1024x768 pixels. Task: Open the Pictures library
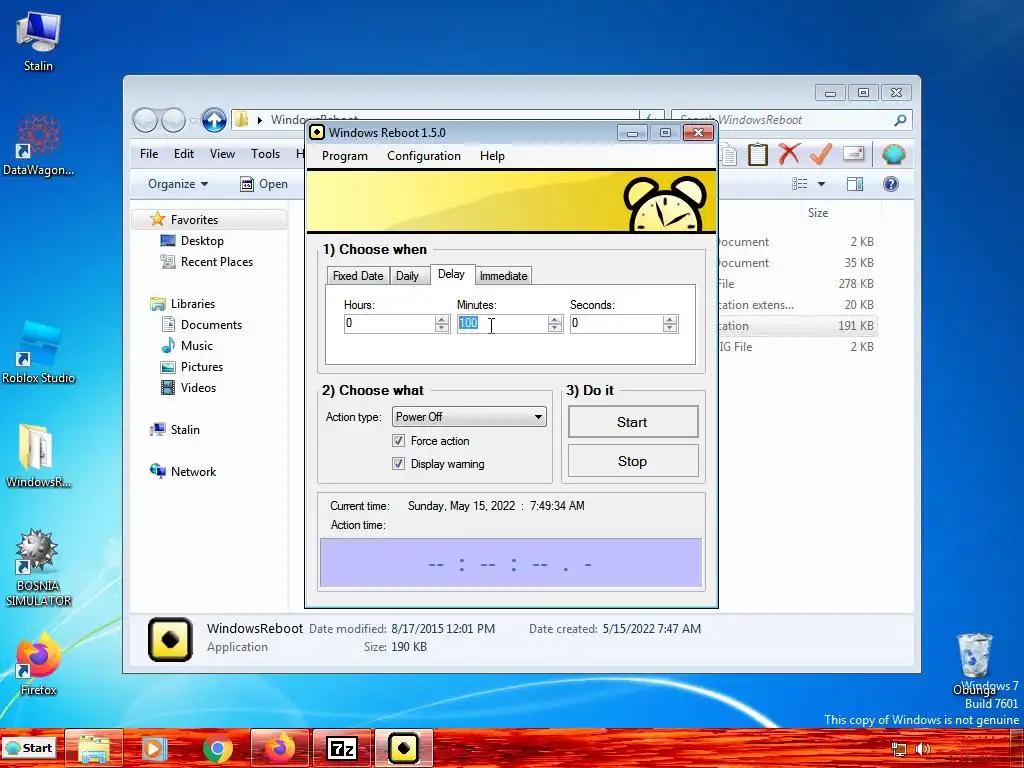[x=202, y=366]
